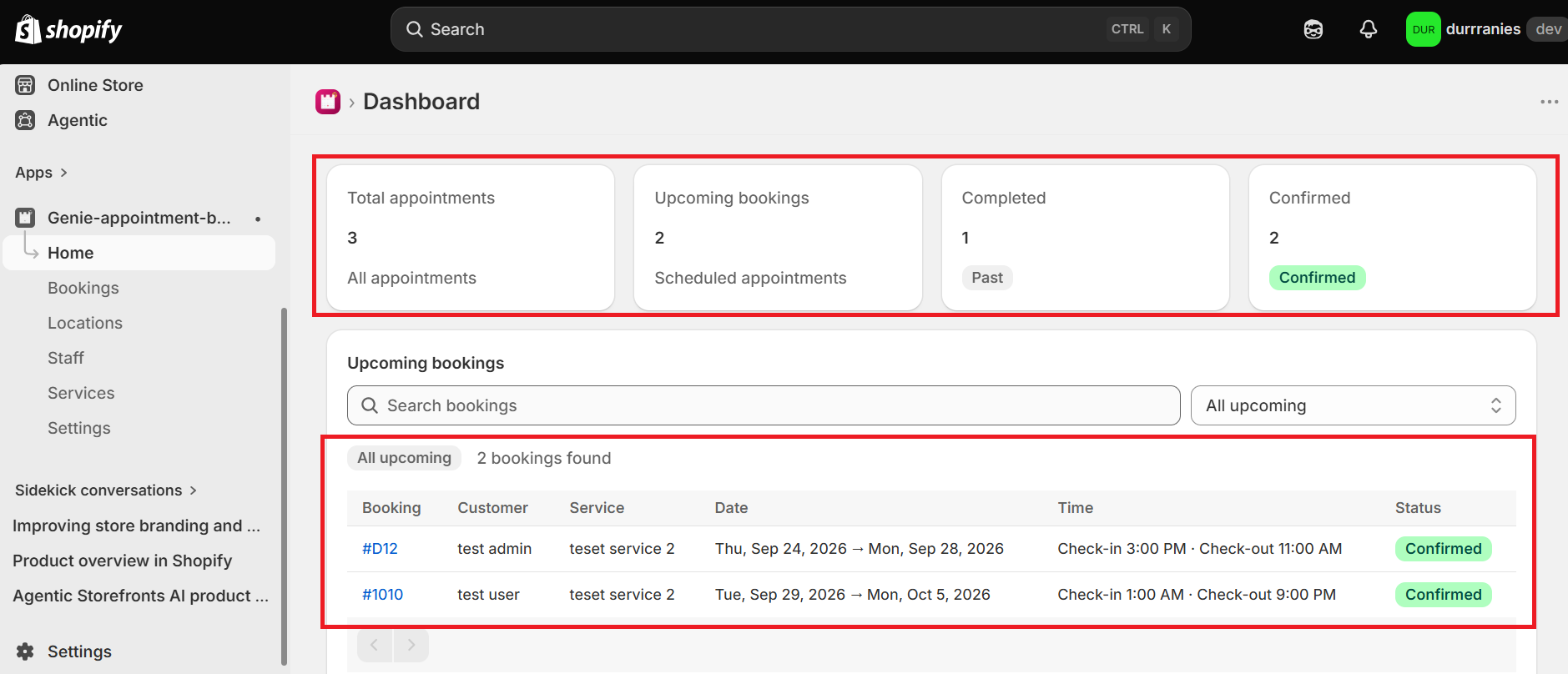Click the magnifier in Search bookings
This screenshot has height=674, width=1568.
coord(370,405)
